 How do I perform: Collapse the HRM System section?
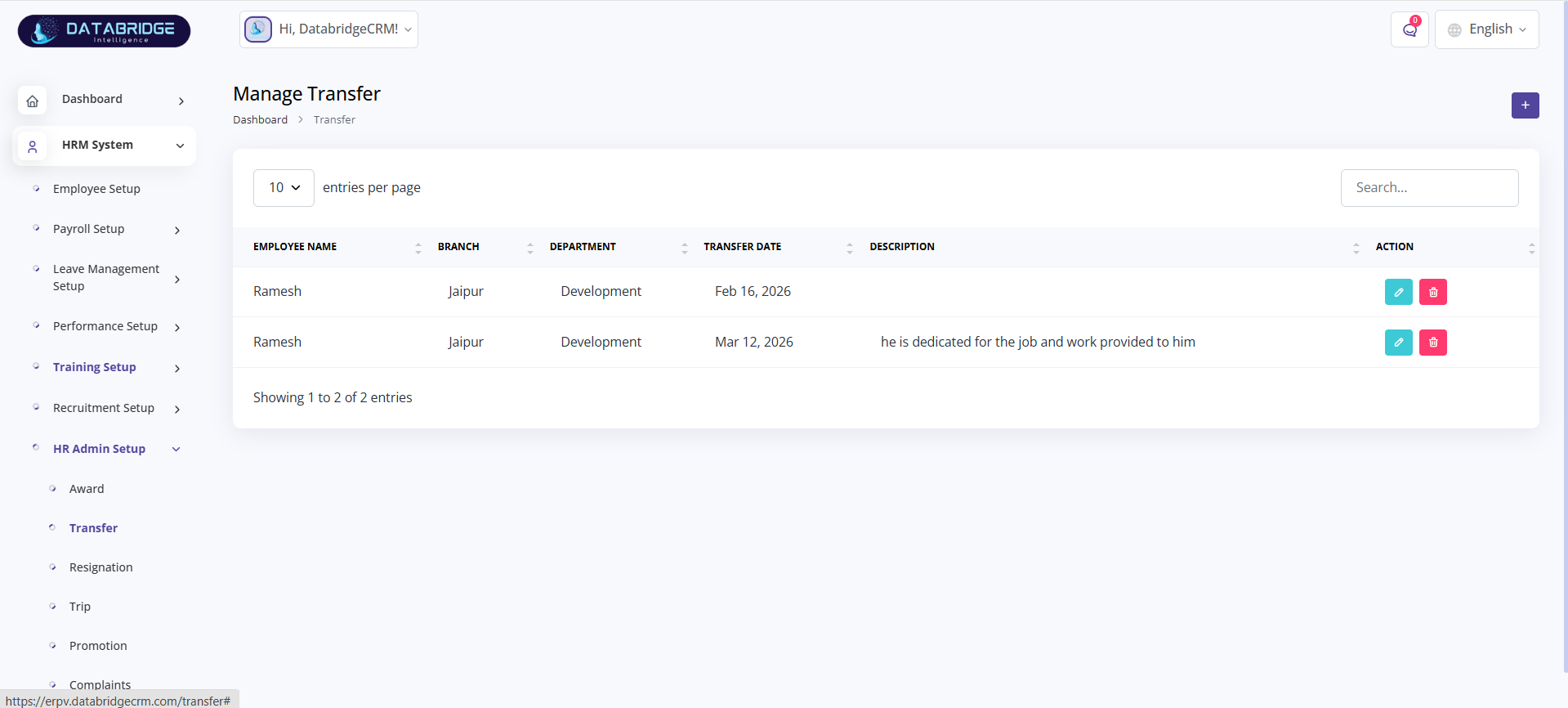click(x=180, y=146)
